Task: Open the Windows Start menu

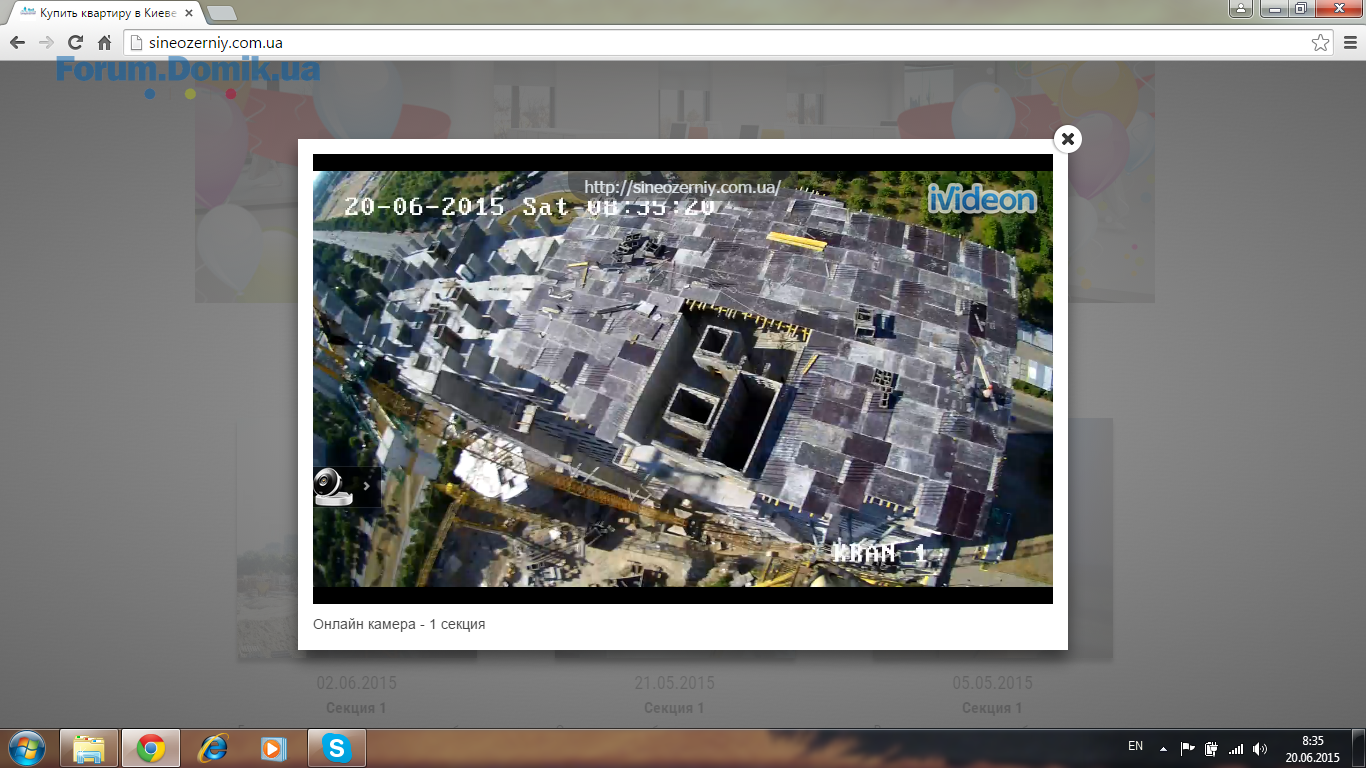Action: pyautogui.click(x=26, y=747)
